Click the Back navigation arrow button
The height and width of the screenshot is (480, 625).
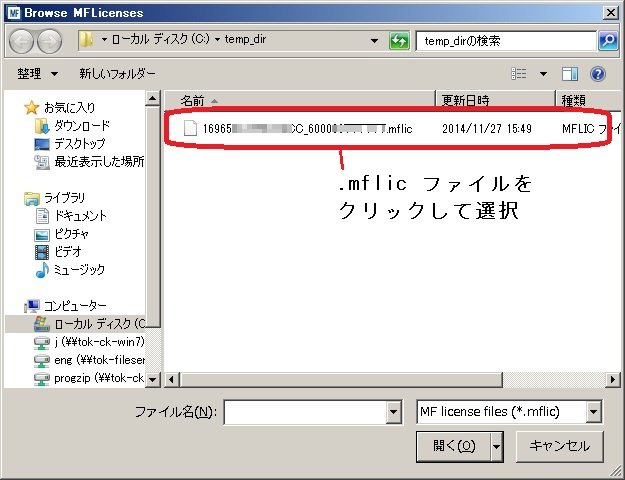[x=21, y=41]
